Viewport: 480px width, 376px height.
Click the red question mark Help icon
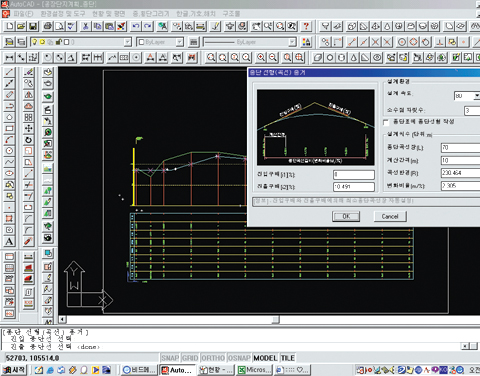[x=306, y=26]
